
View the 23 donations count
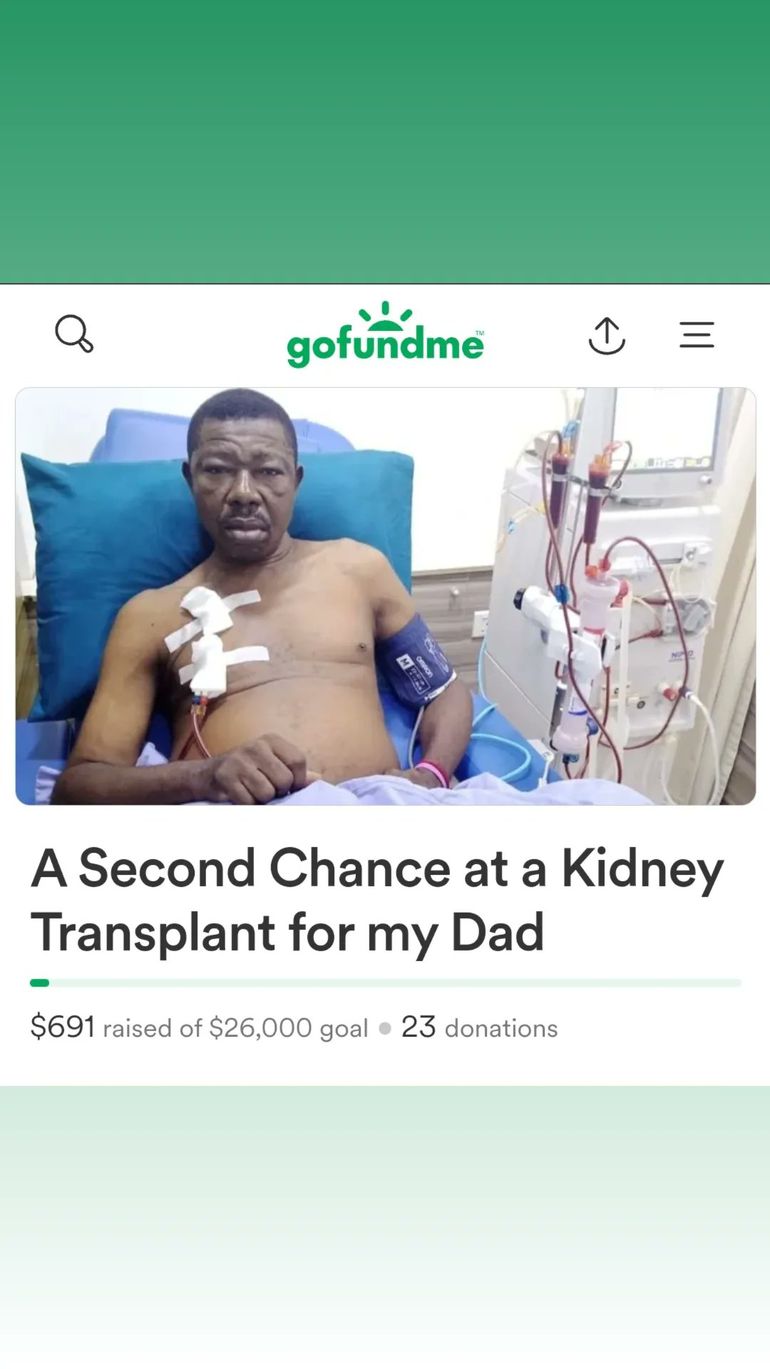[479, 1028]
